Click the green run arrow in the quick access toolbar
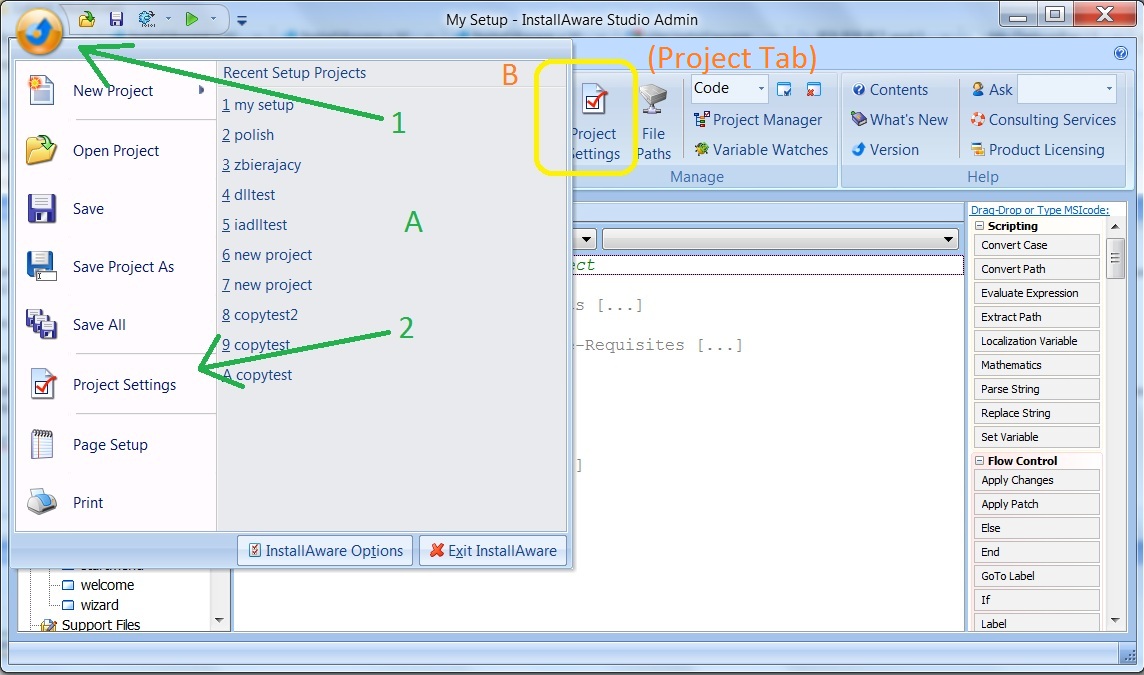 point(192,19)
